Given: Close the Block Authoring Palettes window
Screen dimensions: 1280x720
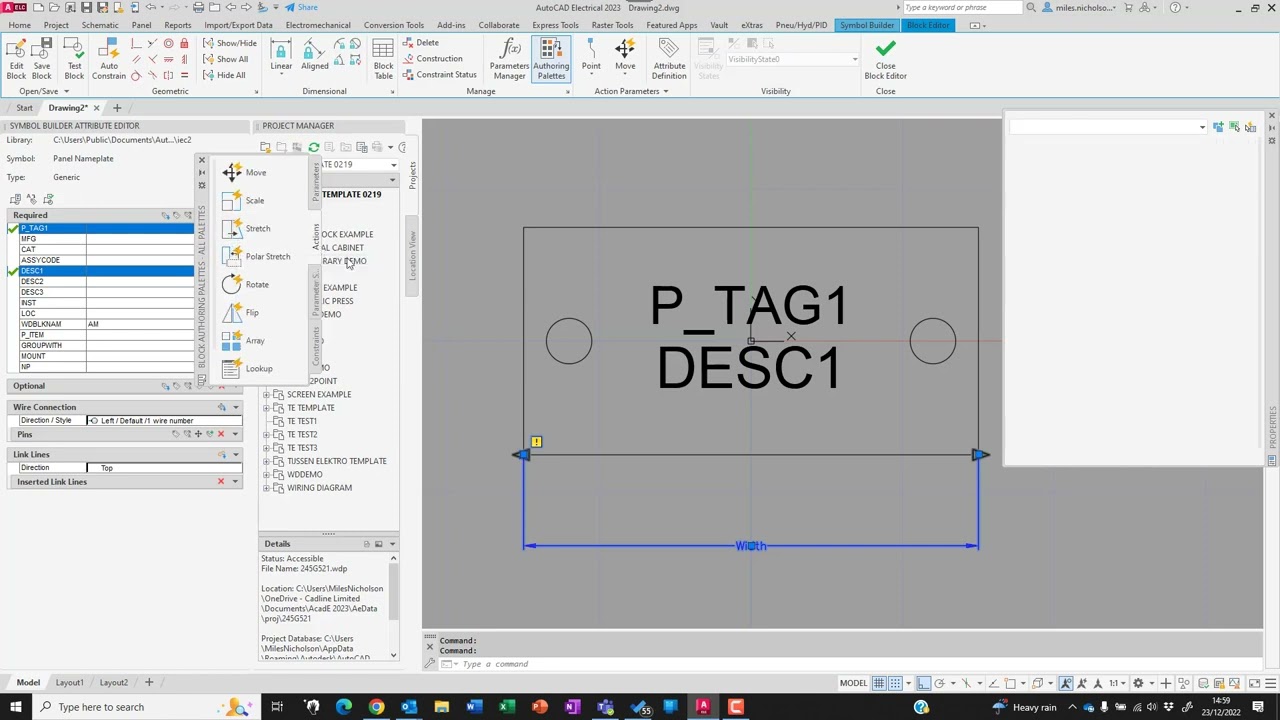Looking at the screenshot, I should [x=201, y=160].
